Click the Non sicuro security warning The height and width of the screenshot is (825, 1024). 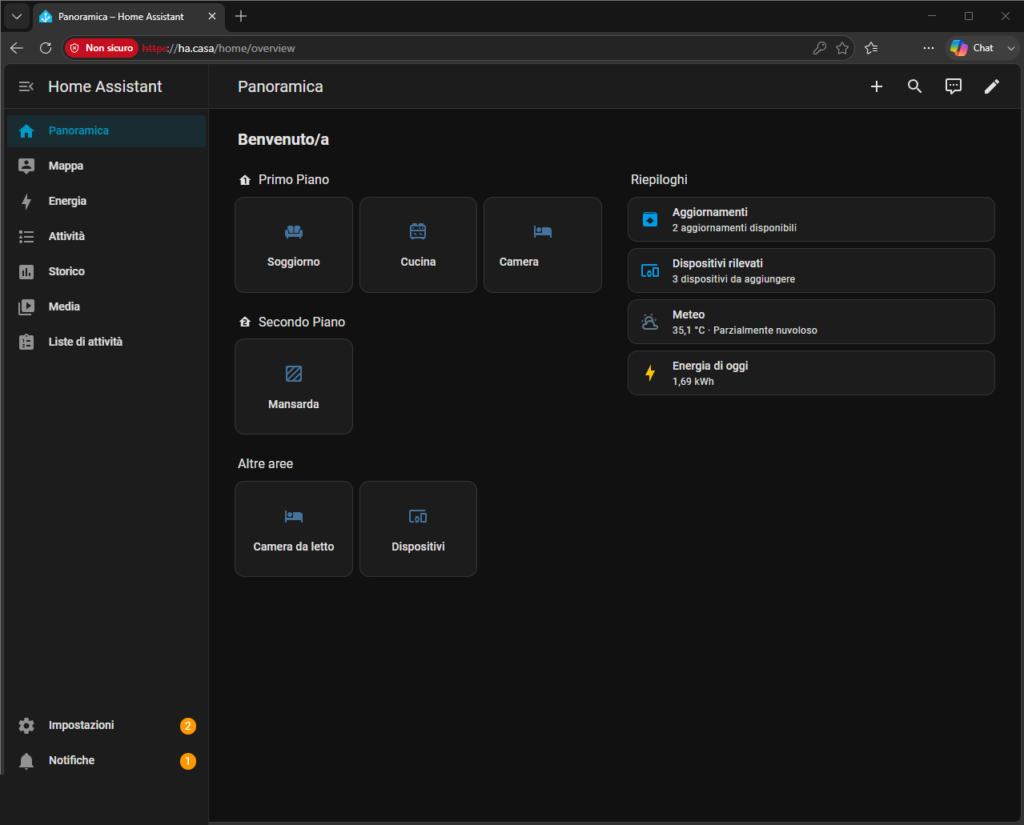102,48
